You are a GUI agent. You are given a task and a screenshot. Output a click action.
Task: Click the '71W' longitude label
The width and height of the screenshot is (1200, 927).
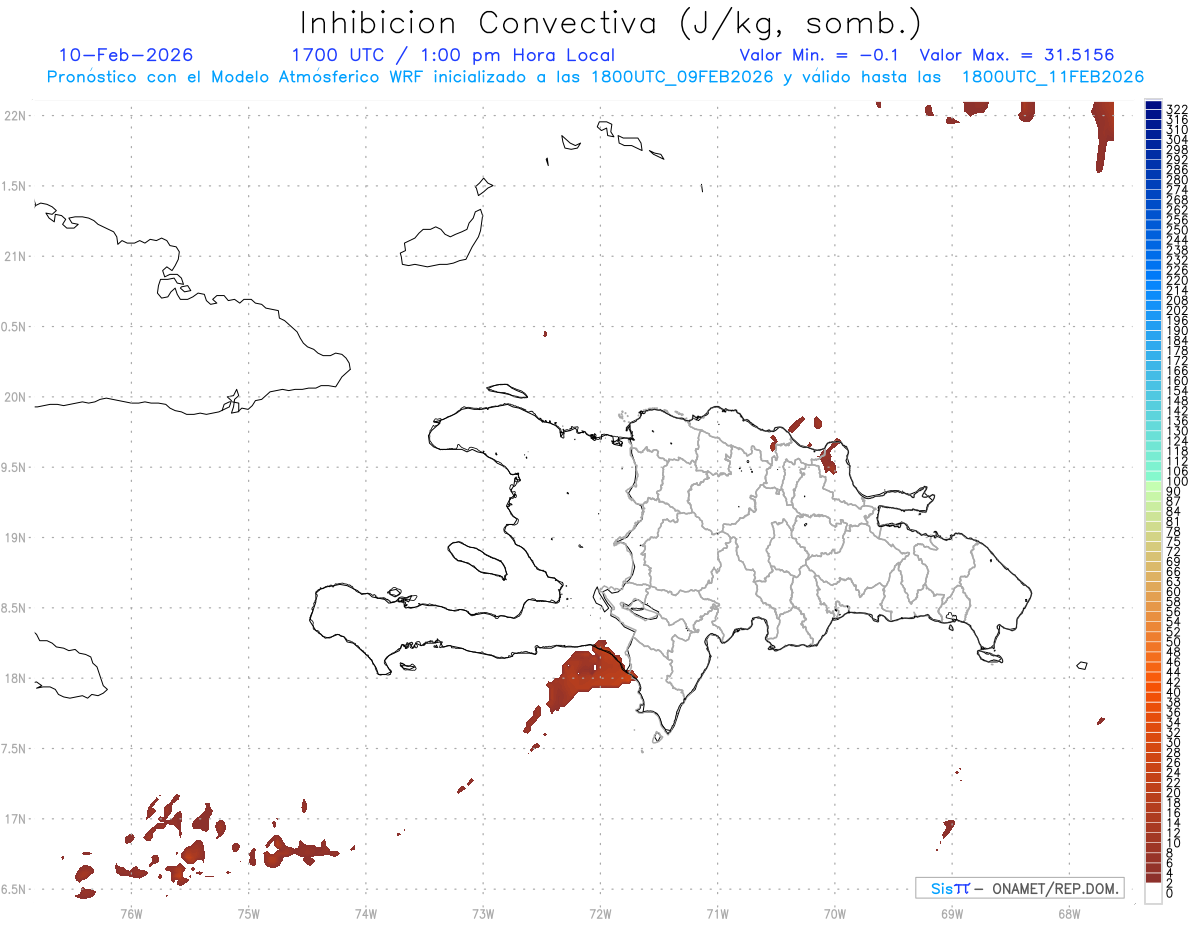pyautogui.click(x=717, y=913)
